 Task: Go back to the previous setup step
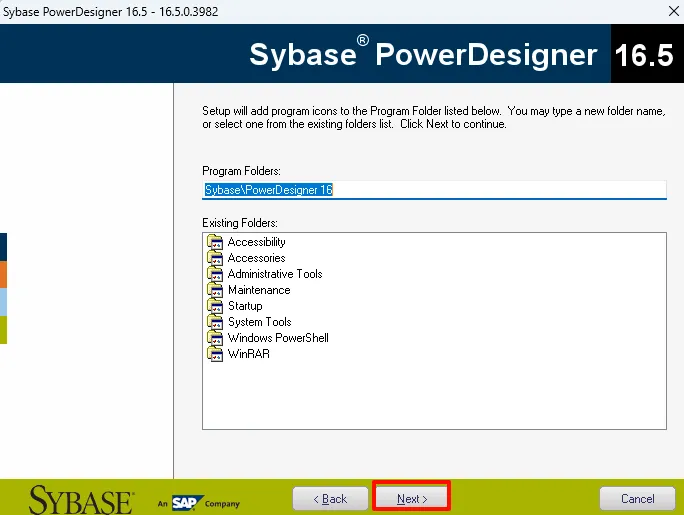330,498
